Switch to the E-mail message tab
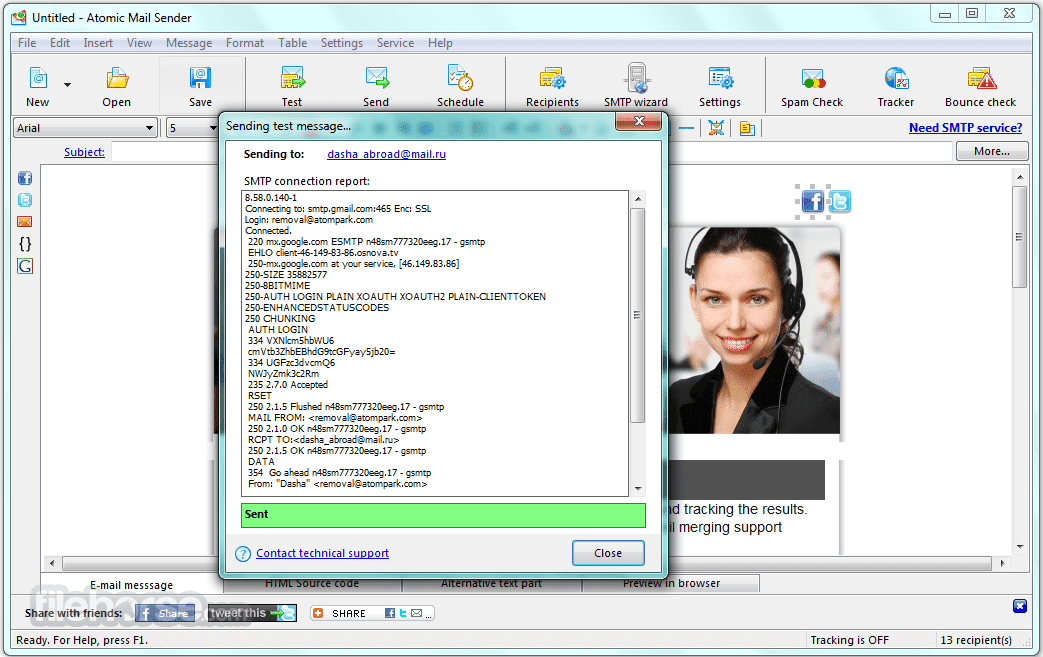The width and height of the screenshot is (1043, 657). (131, 584)
